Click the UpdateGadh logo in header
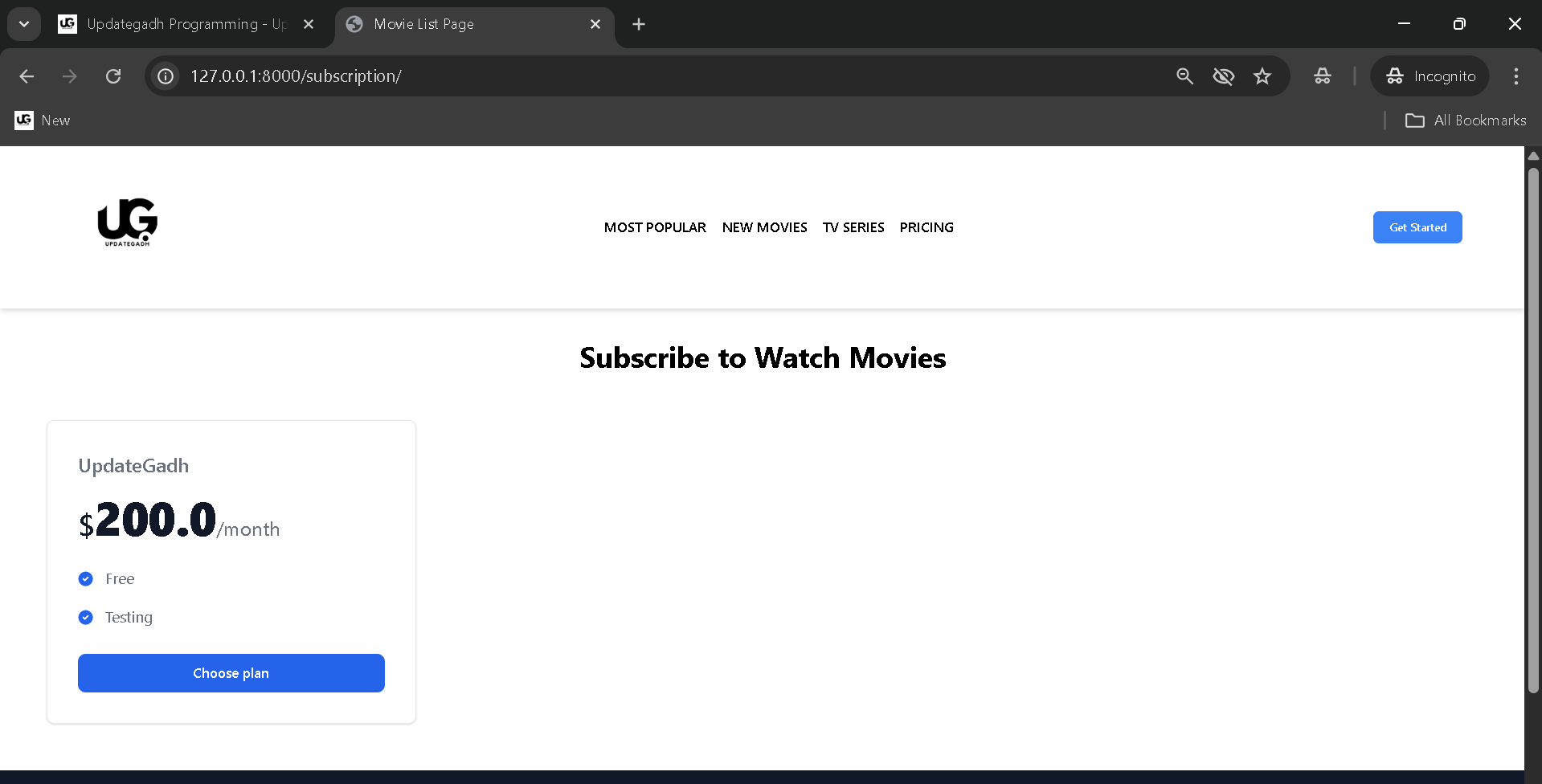This screenshot has width=1542, height=784. click(127, 223)
